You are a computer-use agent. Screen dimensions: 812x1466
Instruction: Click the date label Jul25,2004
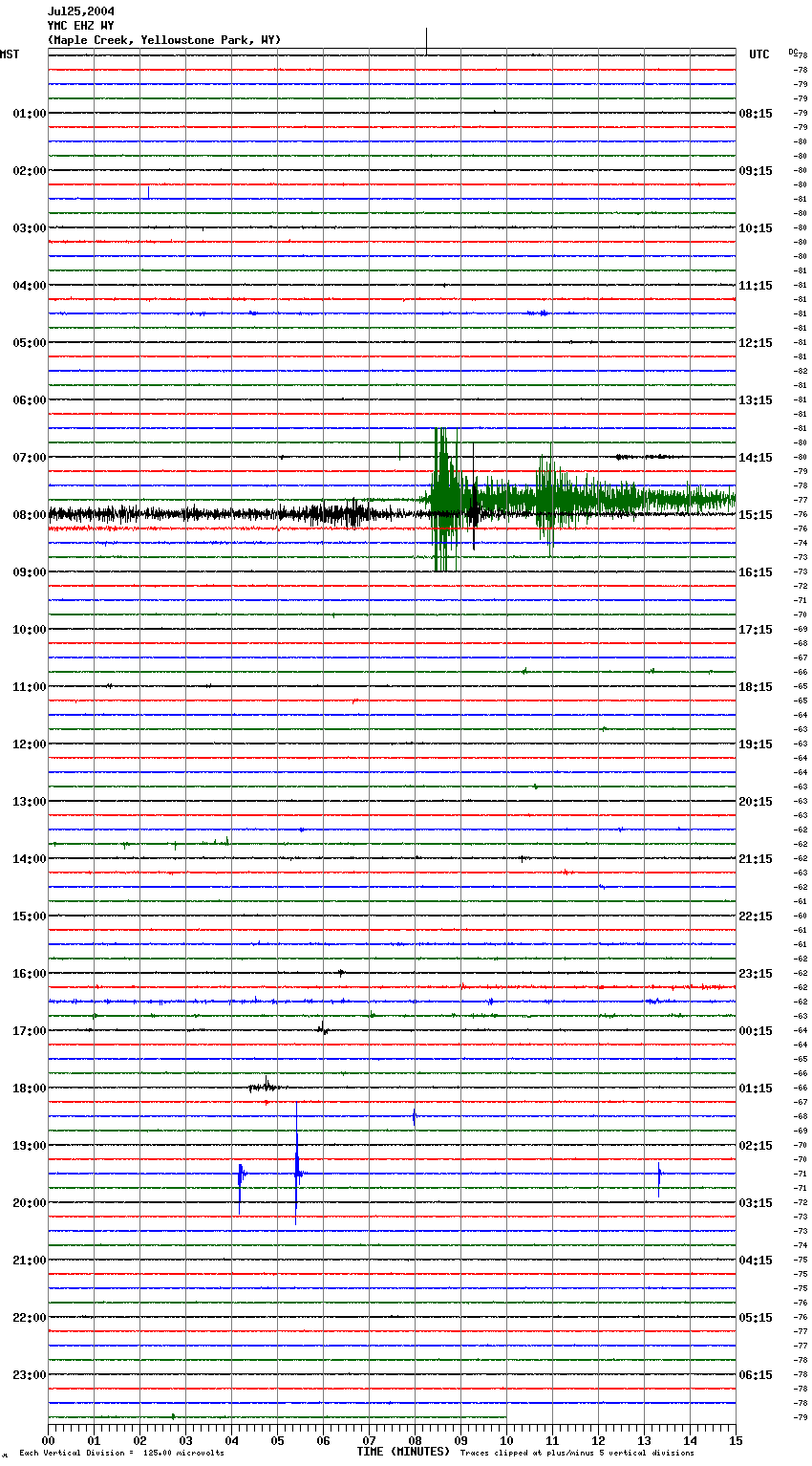pos(81,11)
